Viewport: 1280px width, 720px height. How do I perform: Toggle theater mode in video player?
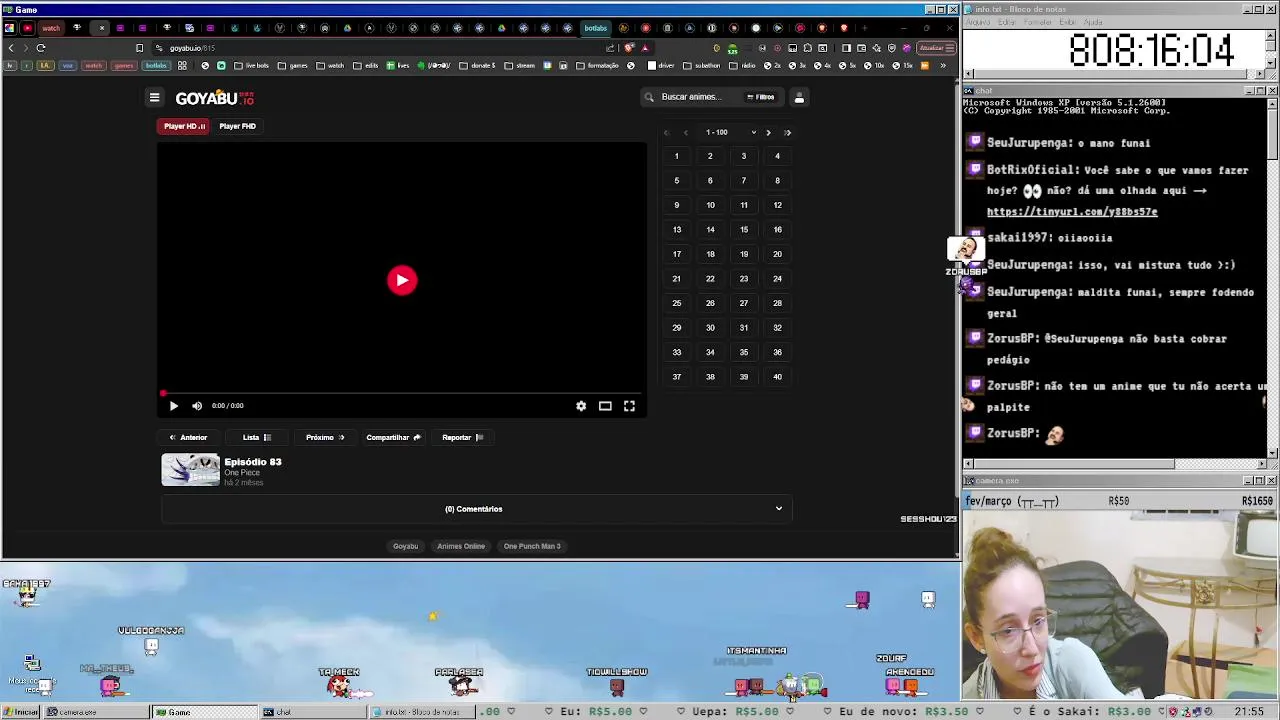[605, 406]
